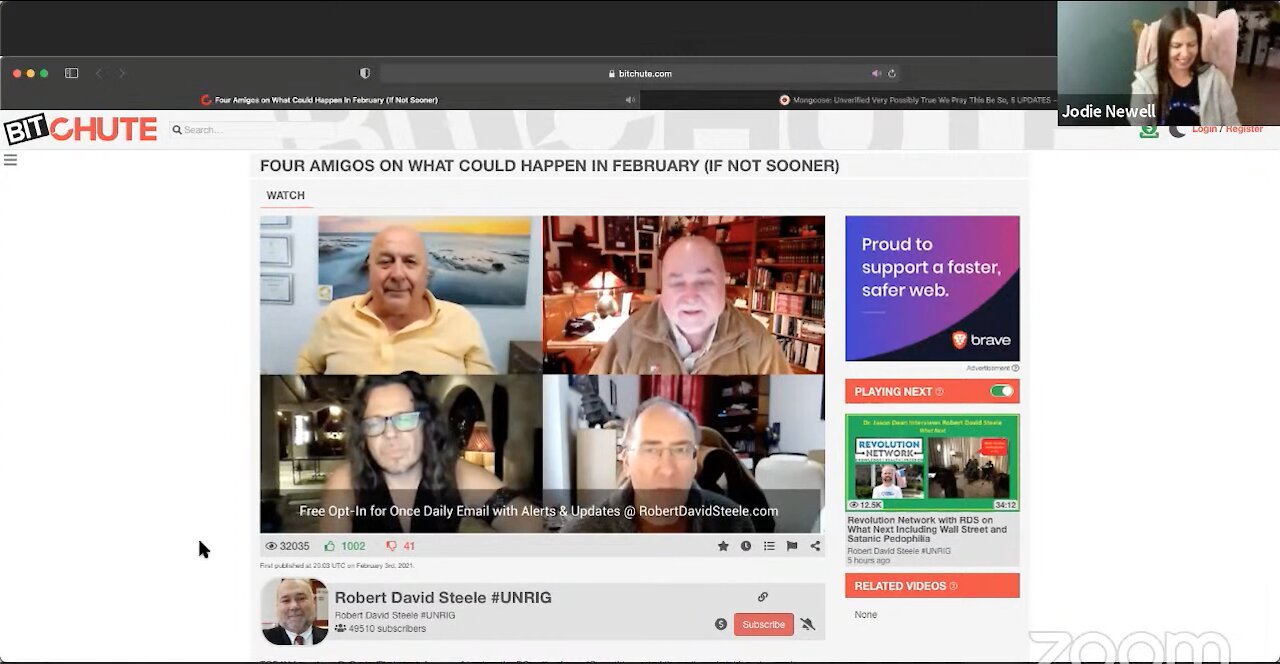1280x664 pixels.
Task: Click the Login link
Action: (1204, 129)
